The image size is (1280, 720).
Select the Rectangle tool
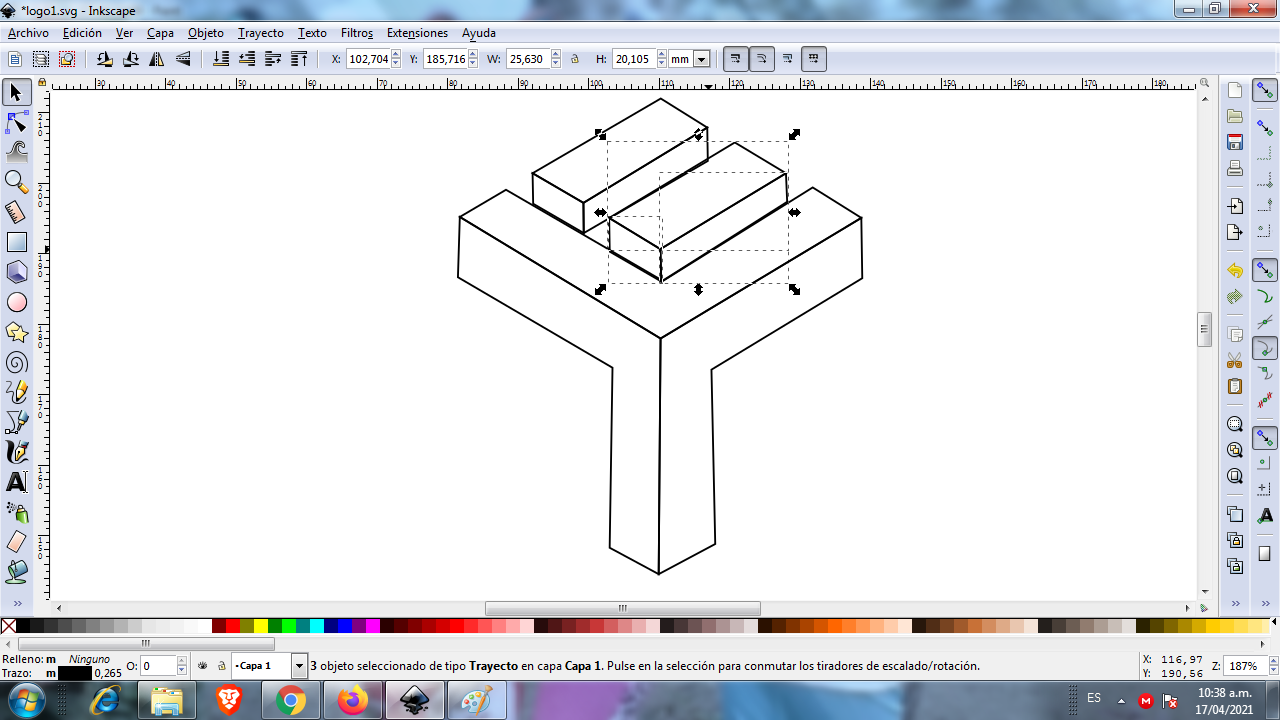(x=16, y=242)
